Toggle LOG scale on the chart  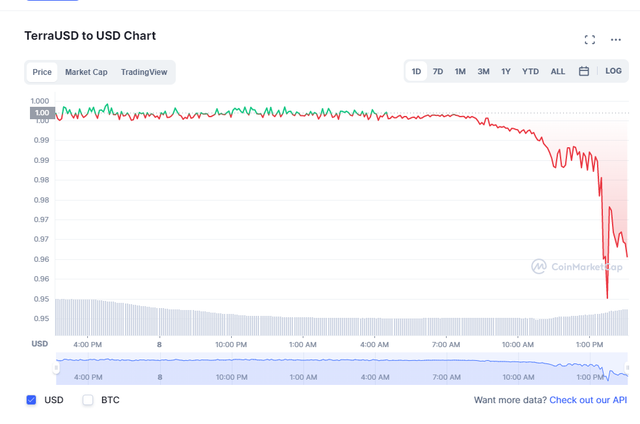(x=613, y=72)
